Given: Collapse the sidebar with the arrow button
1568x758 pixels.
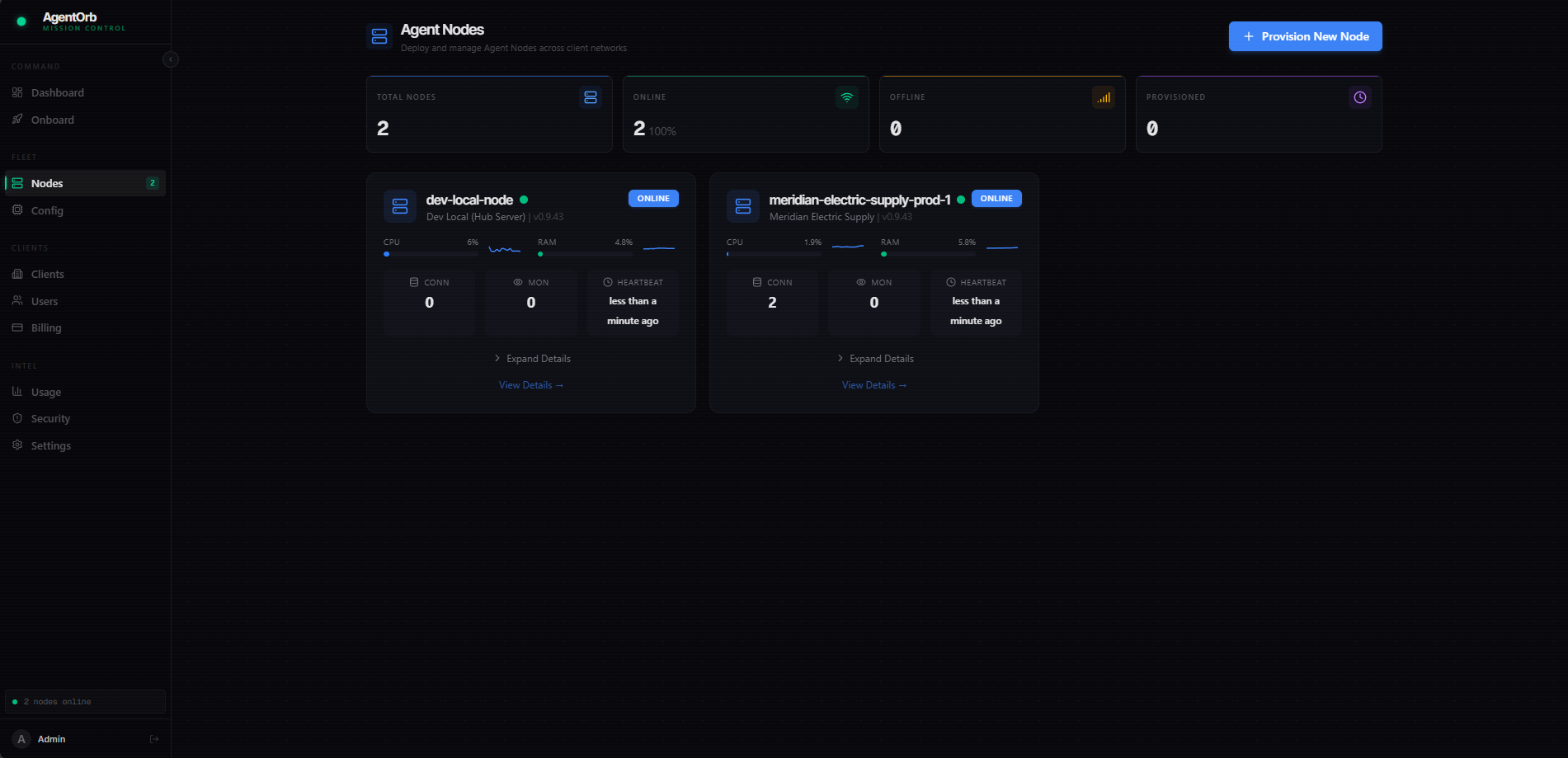Looking at the screenshot, I should [171, 59].
